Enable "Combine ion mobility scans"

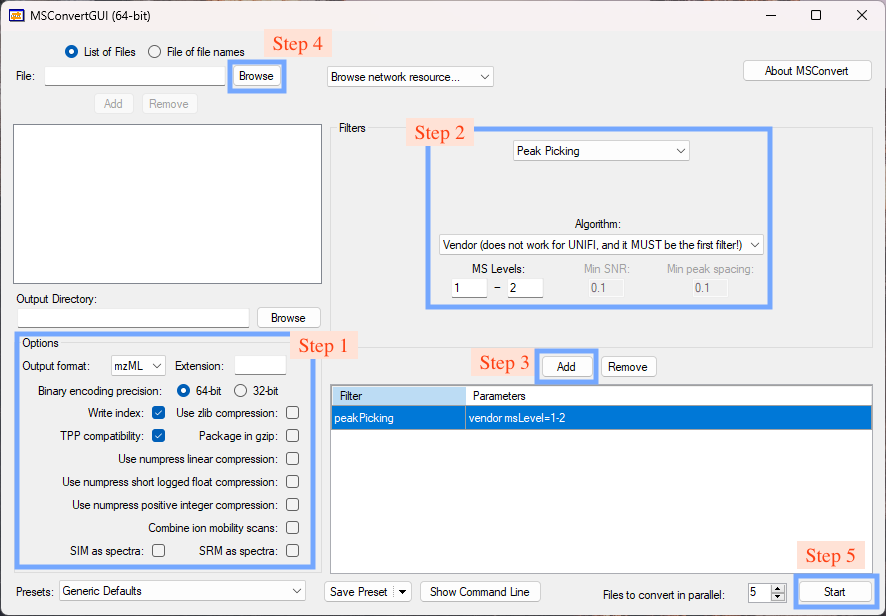(x=292, y=527)
